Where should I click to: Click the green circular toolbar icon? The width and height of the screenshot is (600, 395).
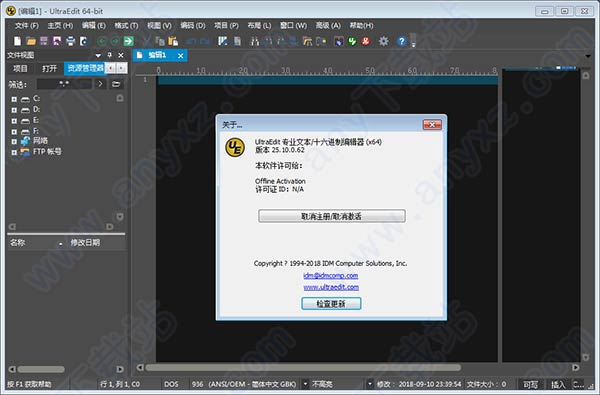tap(352, 41)
